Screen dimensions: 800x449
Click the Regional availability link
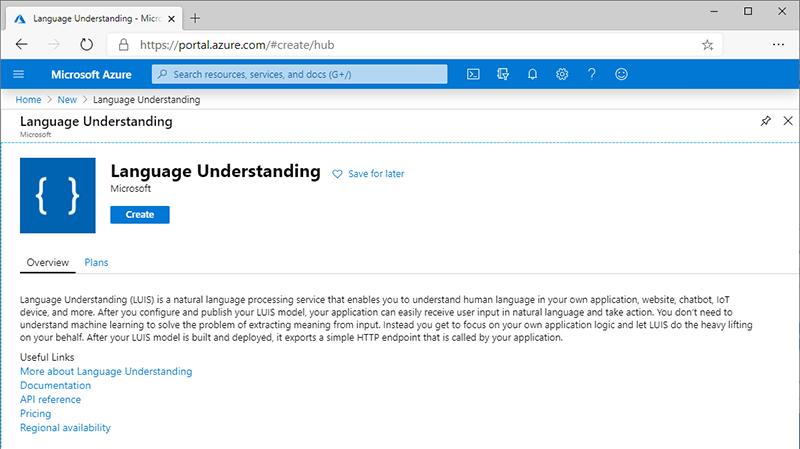pos(65,427)
